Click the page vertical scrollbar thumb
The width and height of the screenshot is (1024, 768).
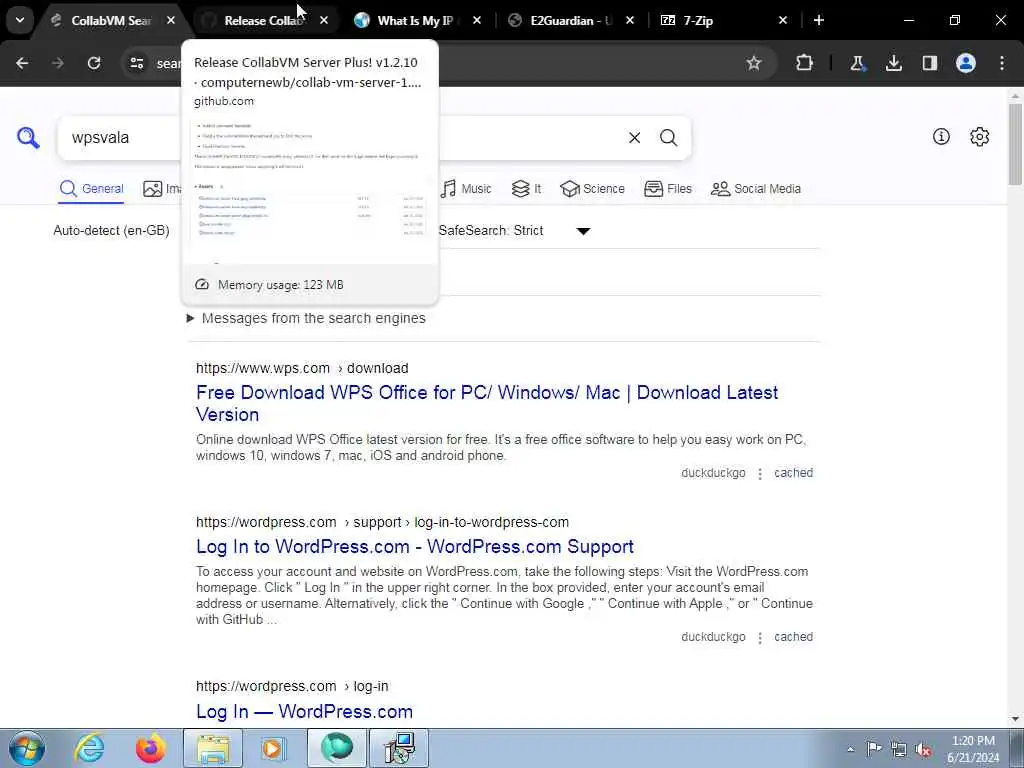click(x=1016, y=144)
